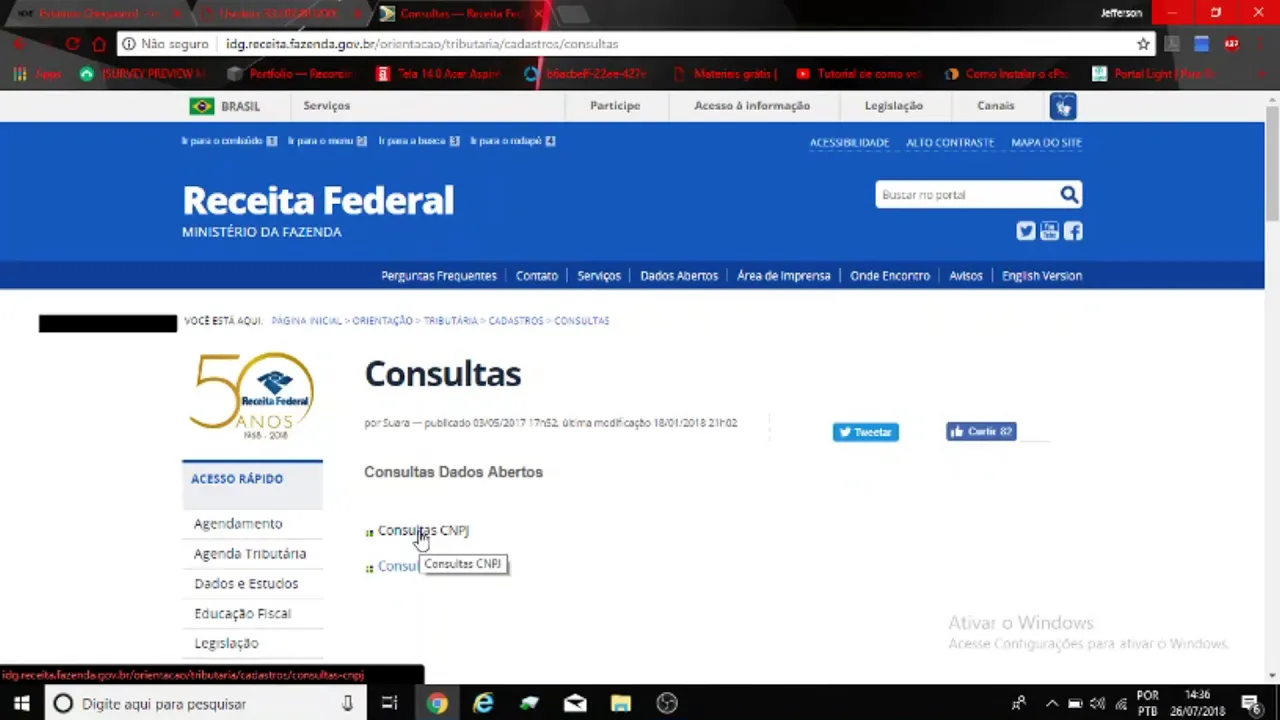Open Onde Encontro nav link
Image resolution: width=1280 pixels, height=720 pixels.
[890, 276]
